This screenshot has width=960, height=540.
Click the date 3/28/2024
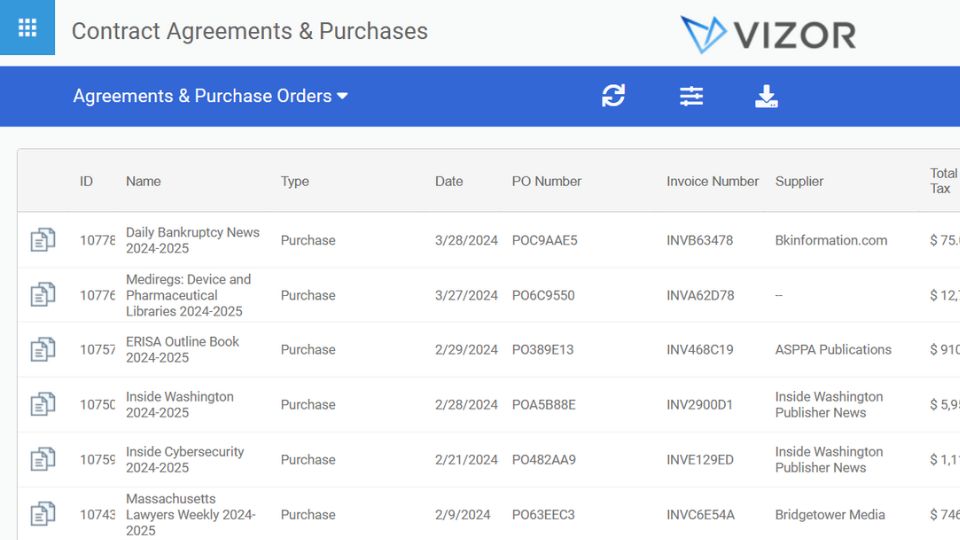(466, 240)
